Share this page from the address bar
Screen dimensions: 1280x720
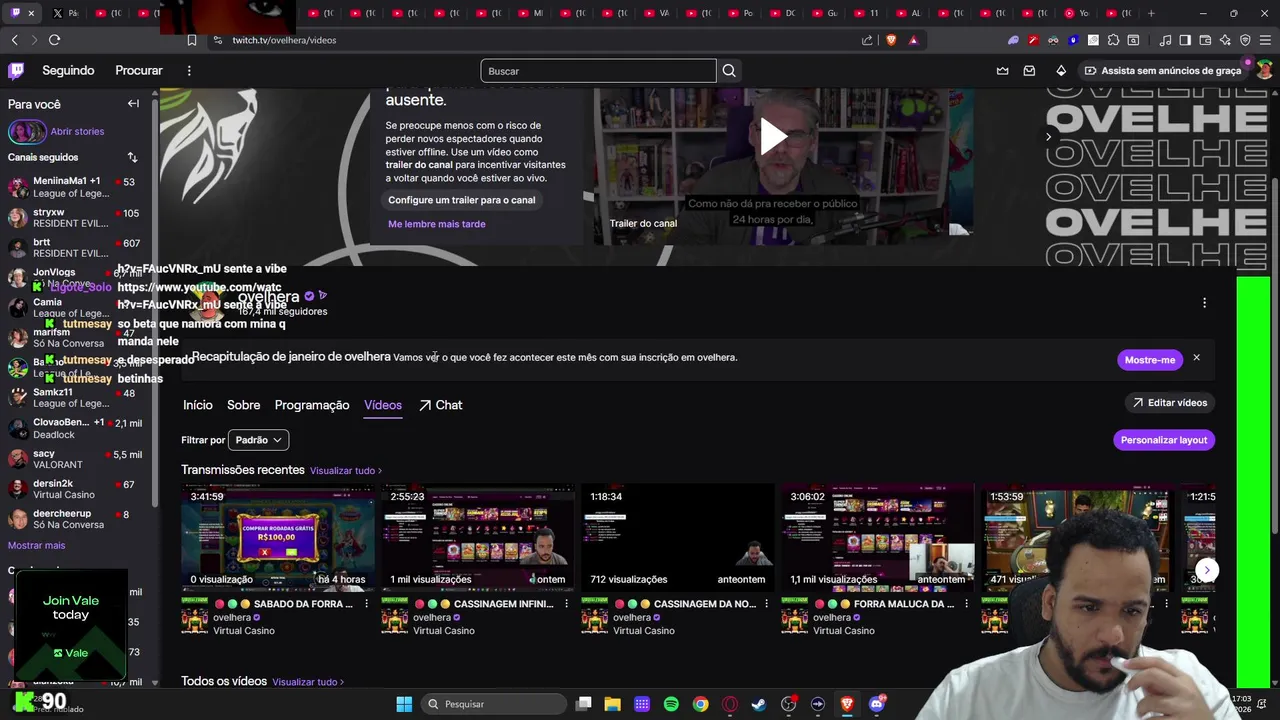coord(867,40)
